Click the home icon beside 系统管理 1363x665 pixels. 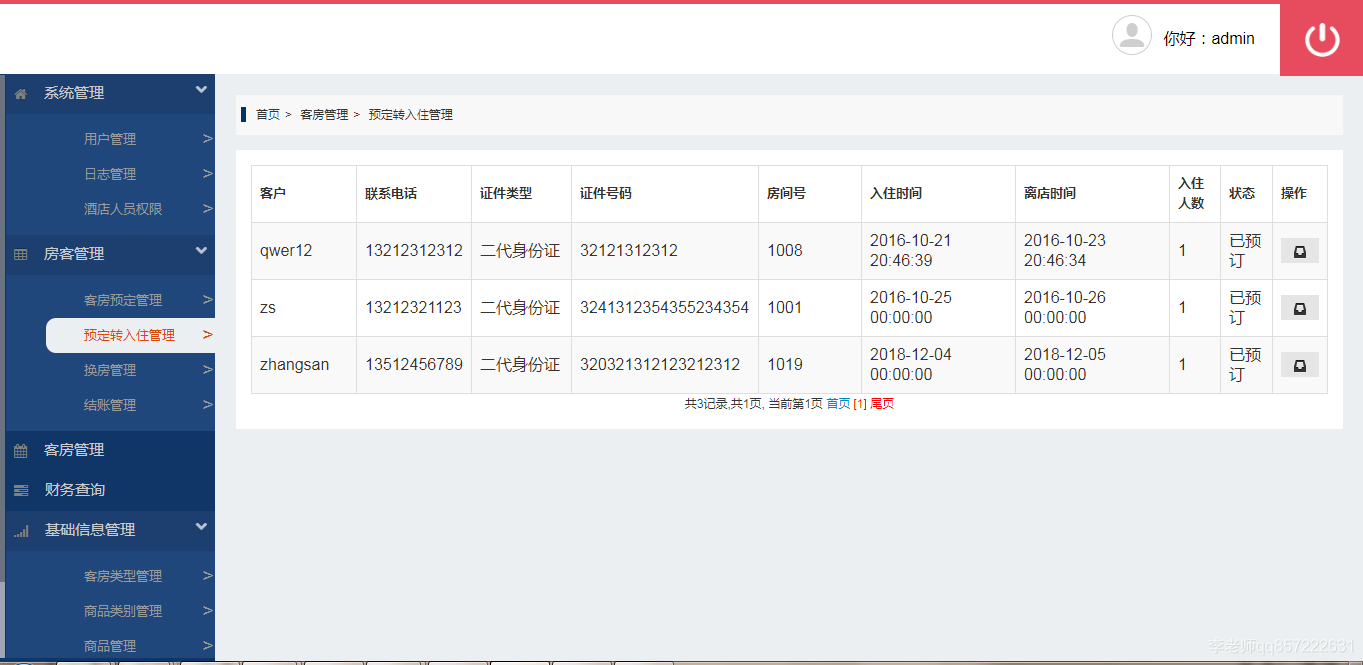(20, 93)
